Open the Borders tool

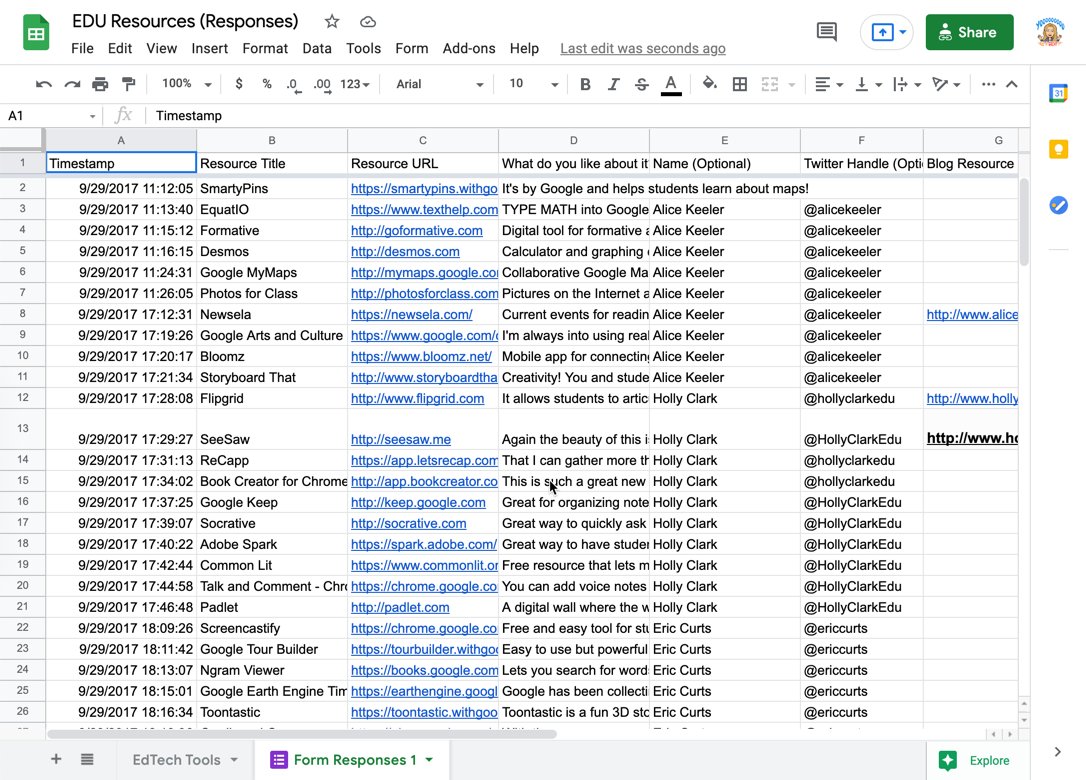point(740,84)
